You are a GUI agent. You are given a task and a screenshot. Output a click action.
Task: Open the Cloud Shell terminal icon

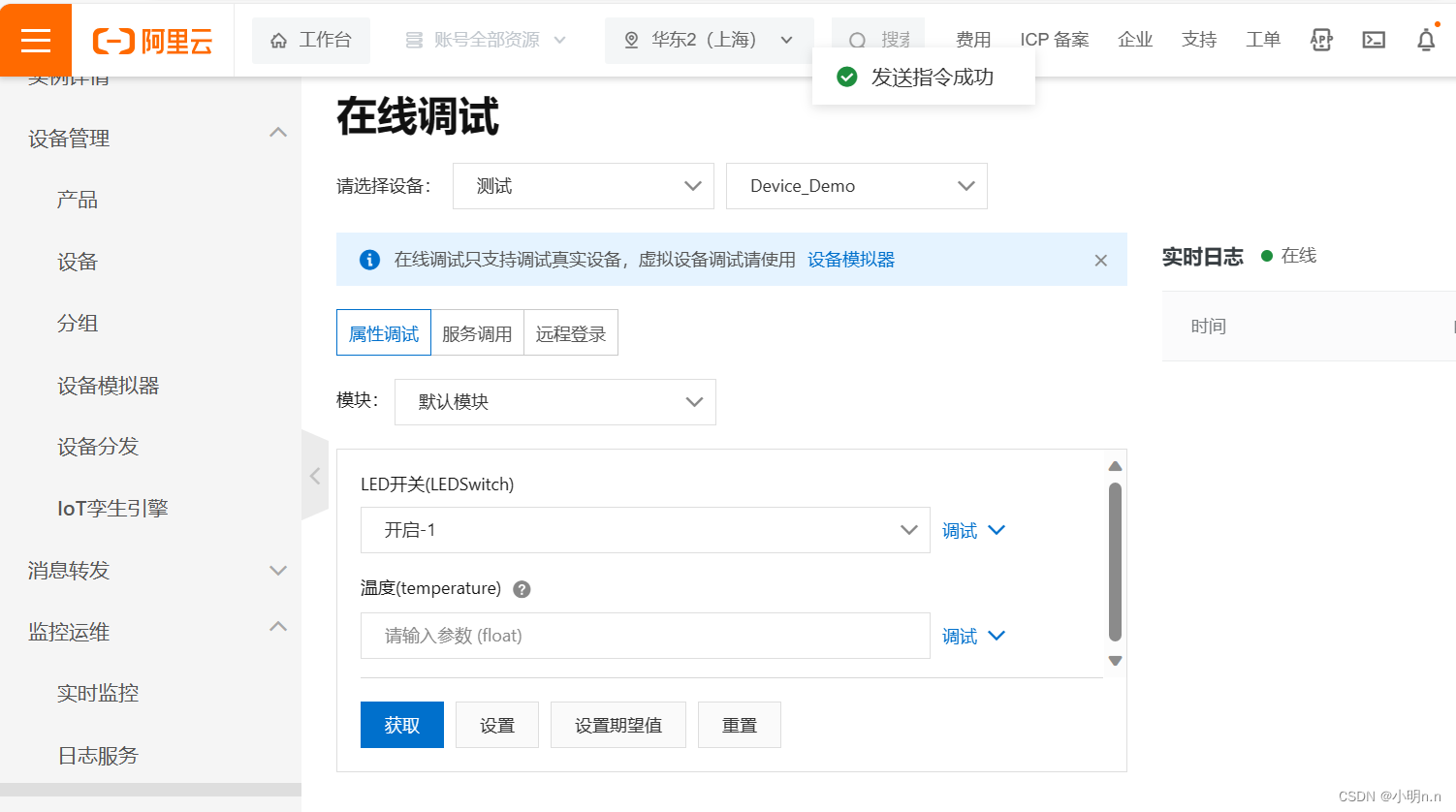pos(1374,40)
